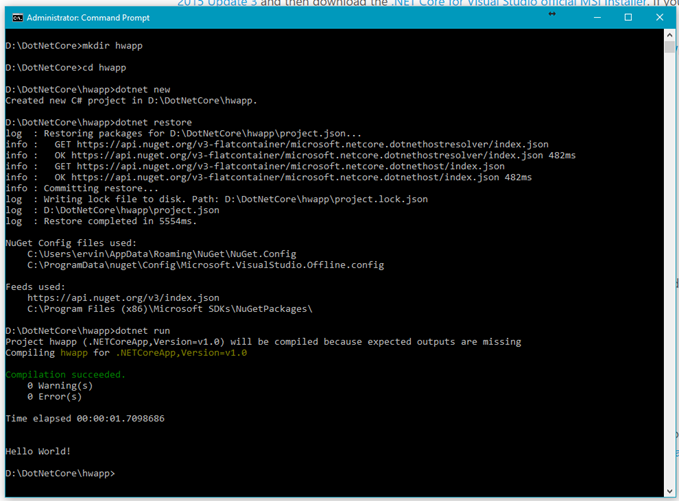Click the final 'D:\DotNetCore\hwapp>' prompt
Image resolution: width=679 pixels, height=501 pixels.
tap(60, 474)
